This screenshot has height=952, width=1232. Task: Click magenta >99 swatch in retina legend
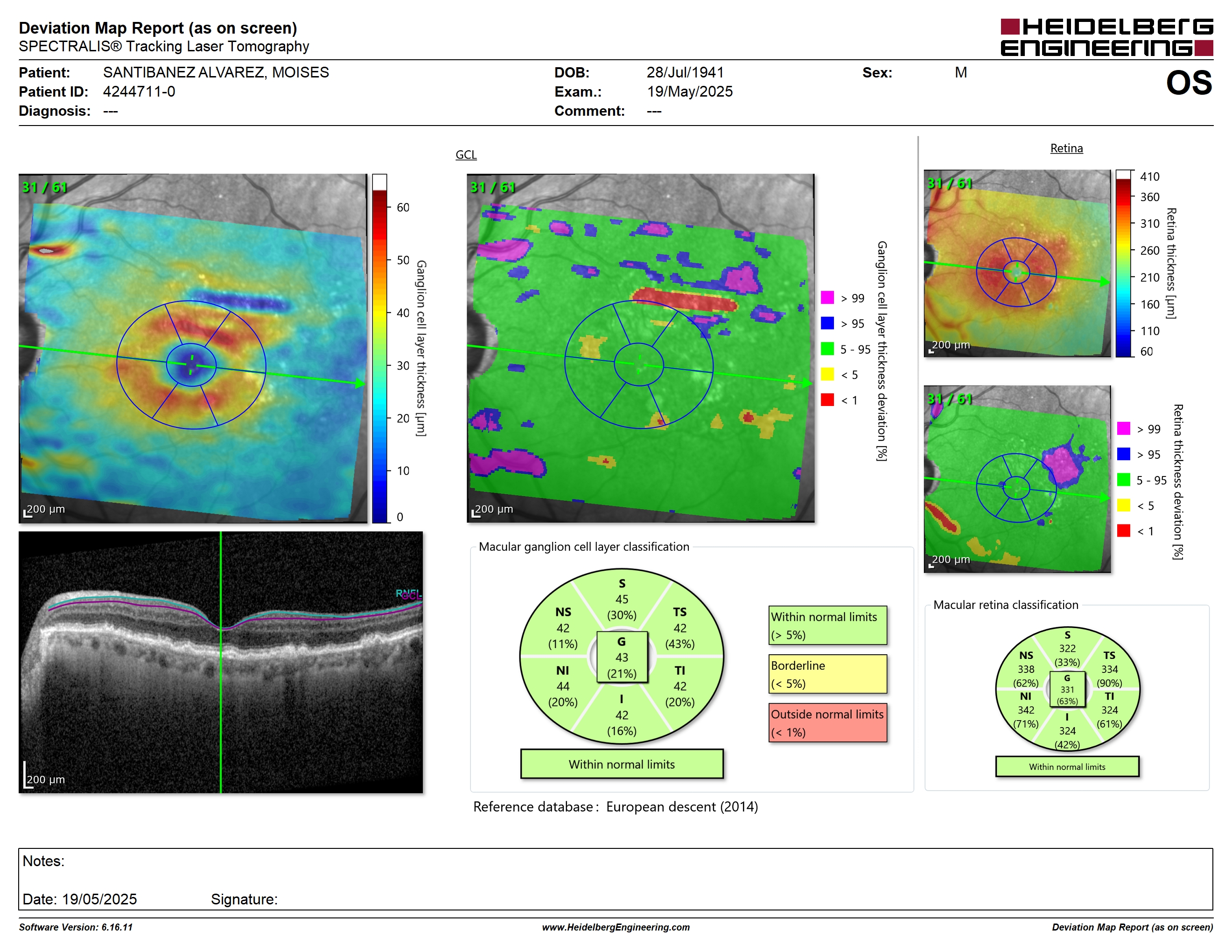(x=1123, y=428)
